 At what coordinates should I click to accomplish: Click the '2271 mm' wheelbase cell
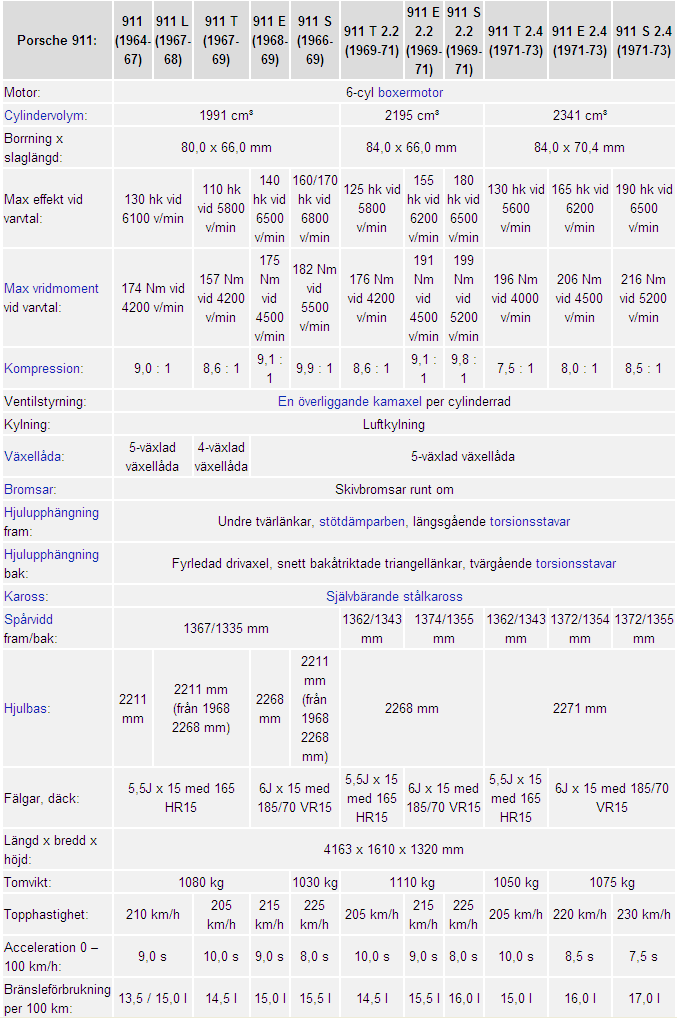click(580, 709)
